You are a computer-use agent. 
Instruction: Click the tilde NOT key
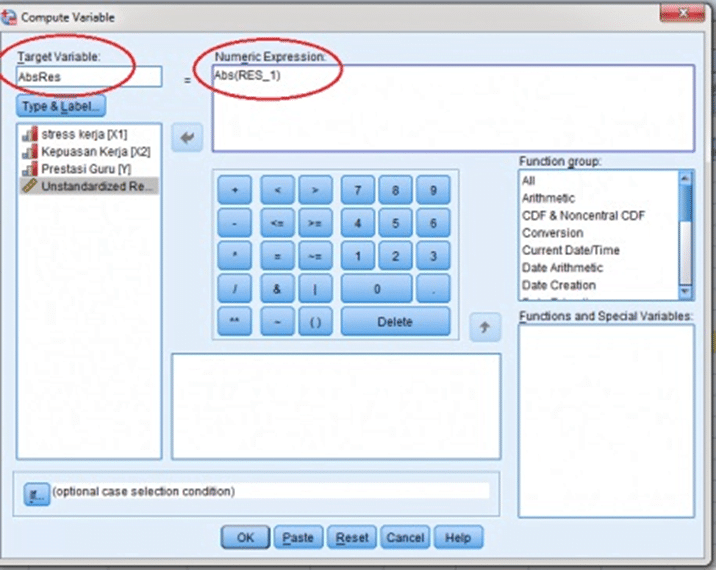point(277,322)
